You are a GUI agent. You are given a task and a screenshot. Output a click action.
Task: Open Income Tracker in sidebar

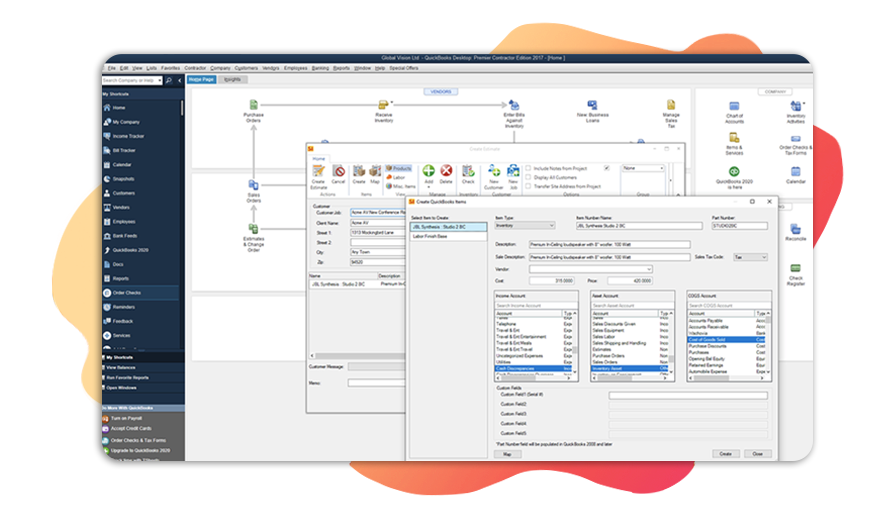pos(128,136)
